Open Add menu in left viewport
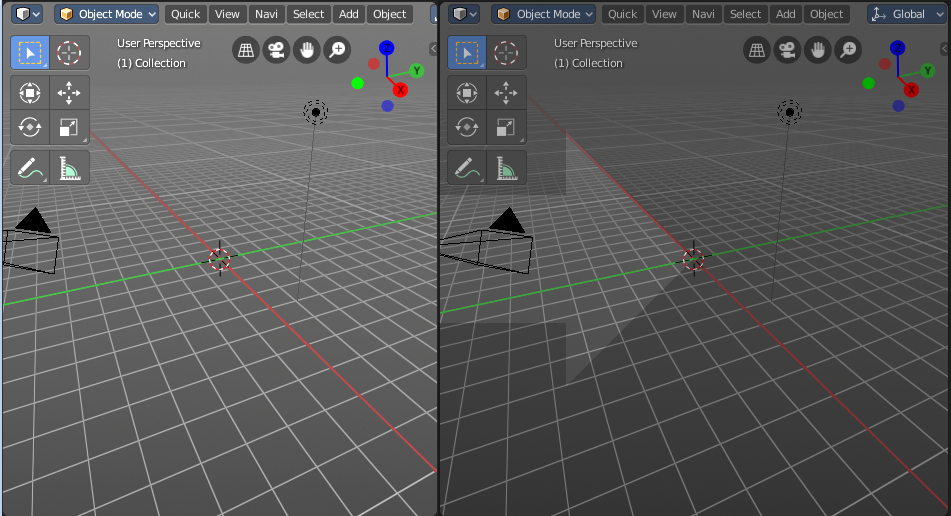 pyautogui.click(x=349, y=14)
